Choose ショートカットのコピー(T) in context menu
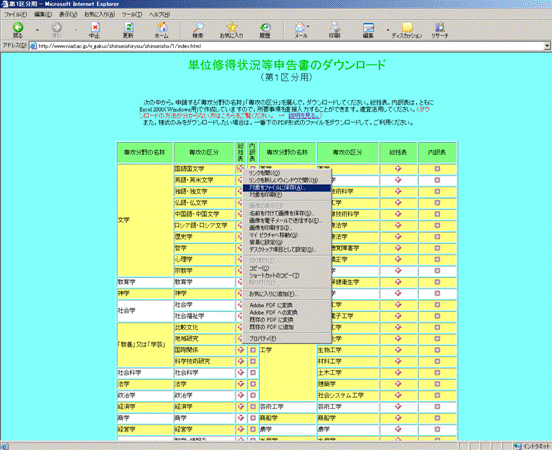552x450 pixels. click(x=287, y=275)
